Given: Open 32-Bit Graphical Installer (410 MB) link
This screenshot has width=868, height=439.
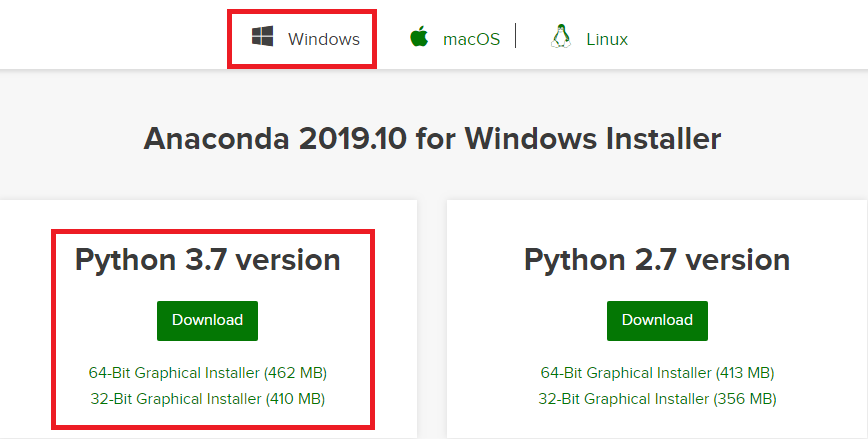Looking at the screenshot, I should pos(208,399).
